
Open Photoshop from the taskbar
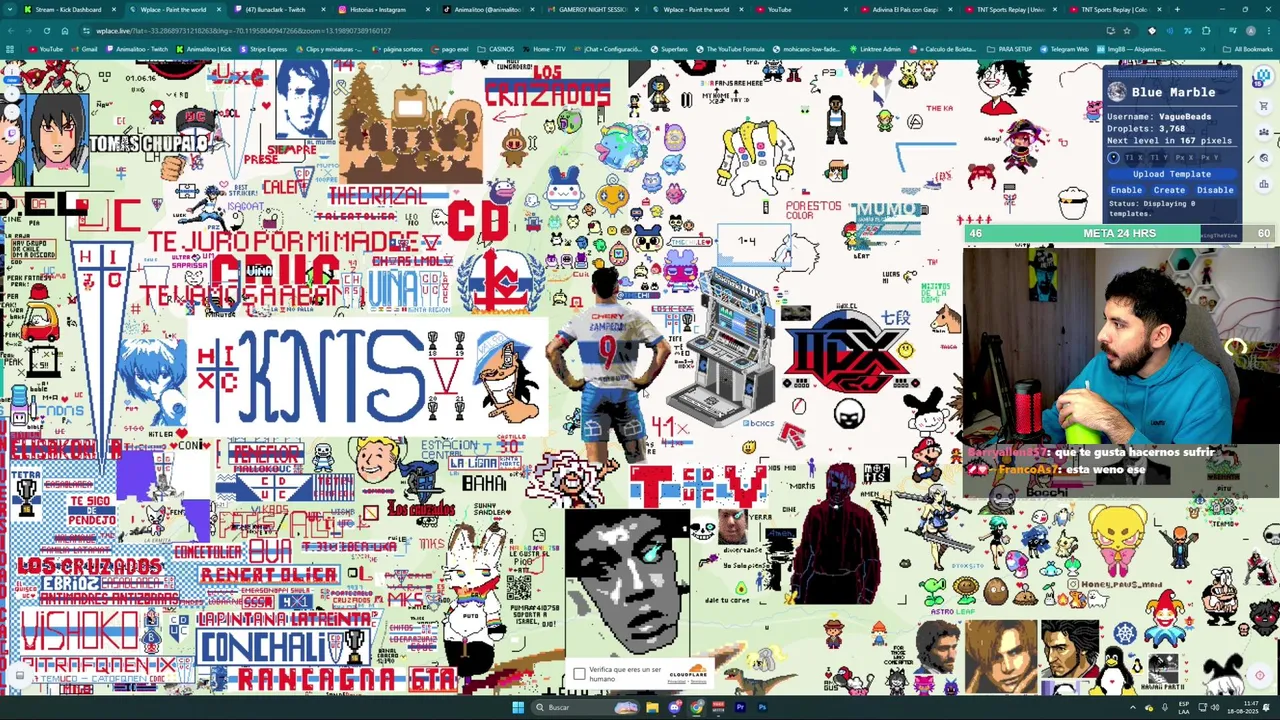click(x=762, y=707)
